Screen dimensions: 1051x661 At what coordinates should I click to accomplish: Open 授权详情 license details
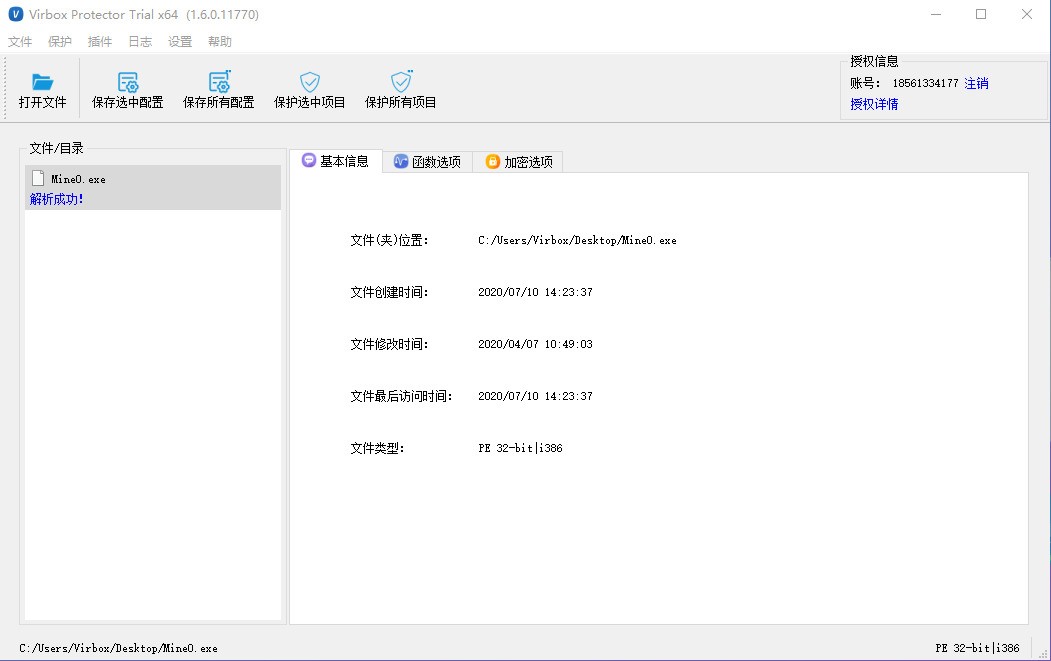tap(873, 104)
